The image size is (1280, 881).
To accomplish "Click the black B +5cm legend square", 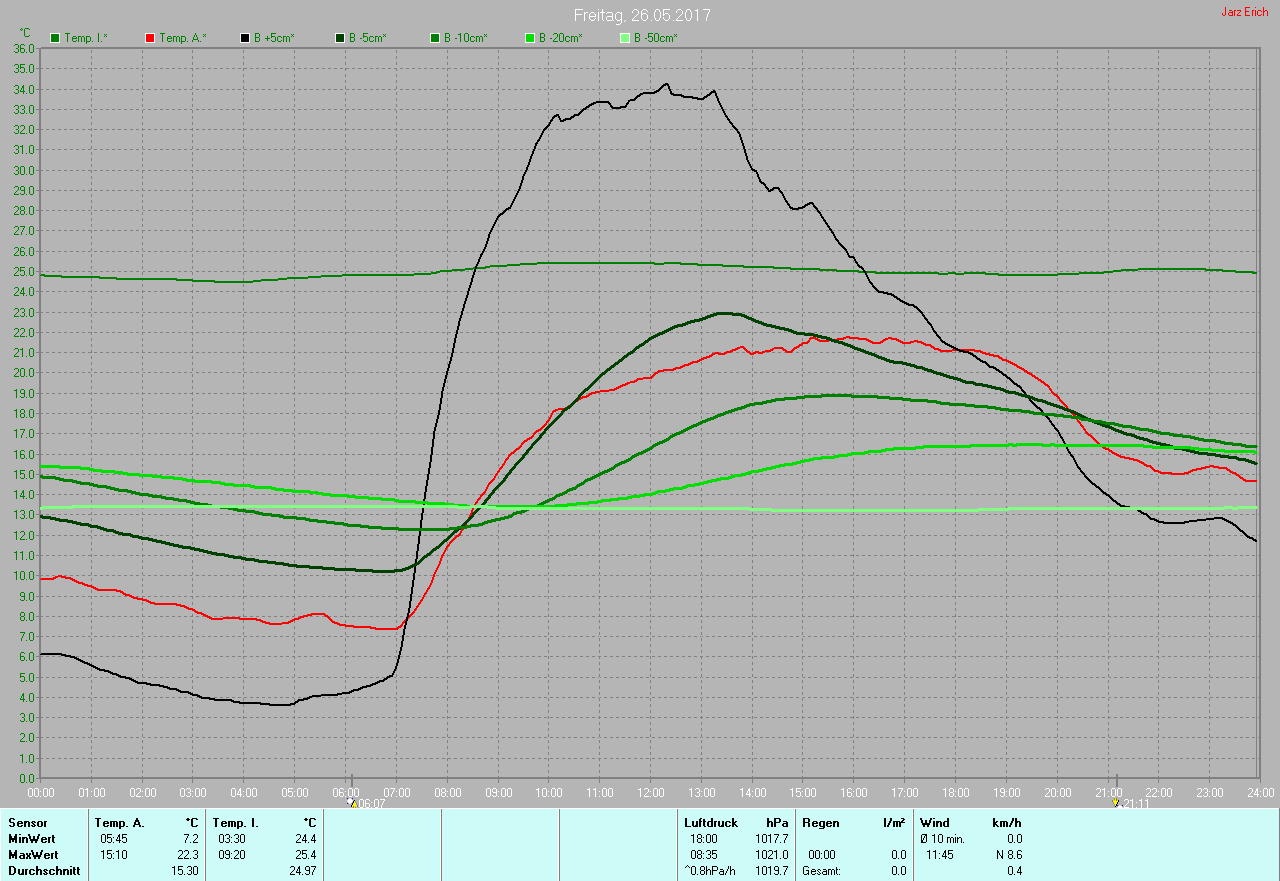I will click(x=245, y=38).
